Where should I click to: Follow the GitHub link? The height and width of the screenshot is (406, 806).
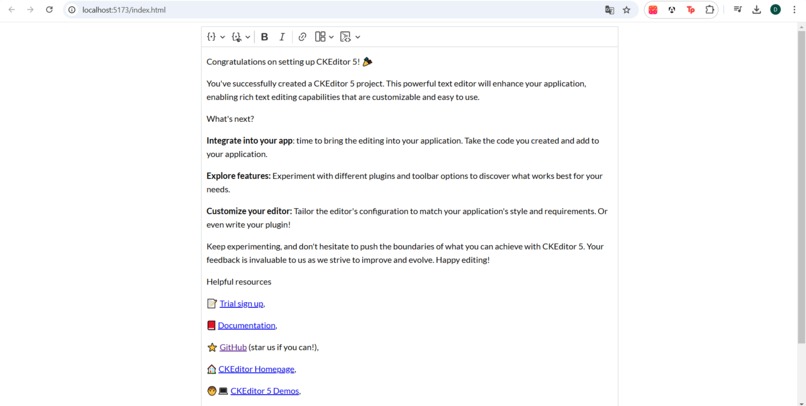[x=233, y=347]
